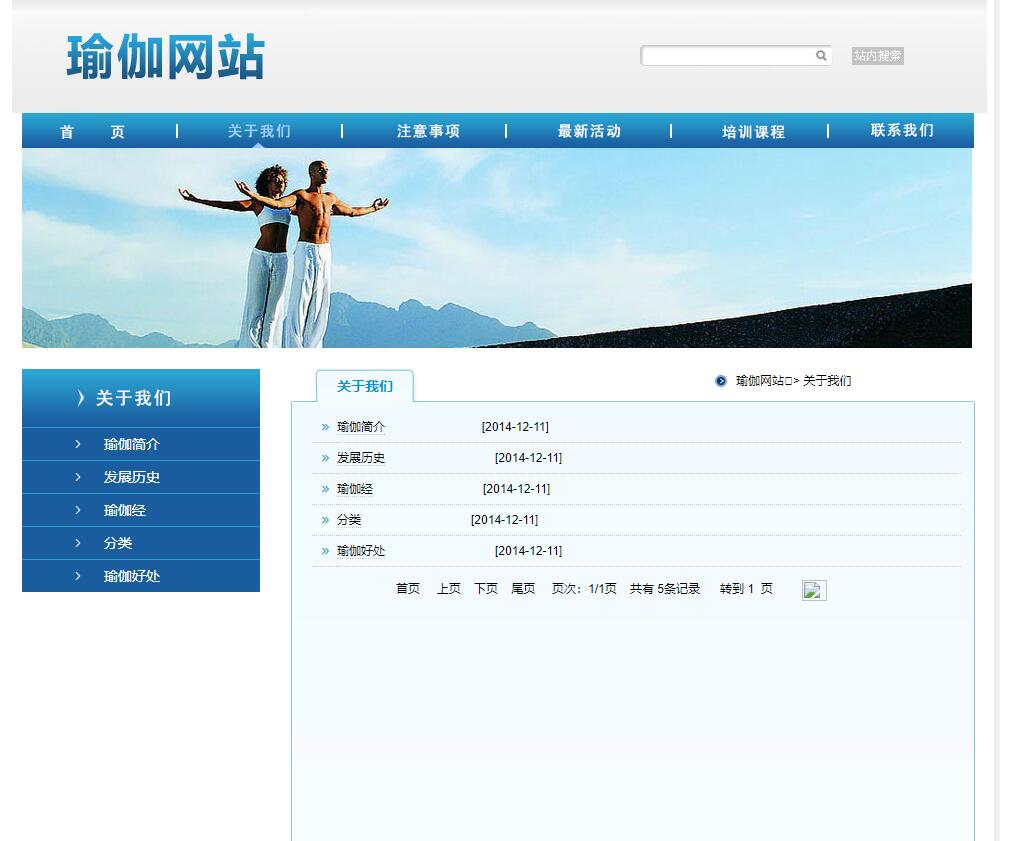Image resolution: width=1016 pixels, height=841 pixels.
Task: Open 最新活动 from the navigation bar
Action: click(x=589, y=131)
